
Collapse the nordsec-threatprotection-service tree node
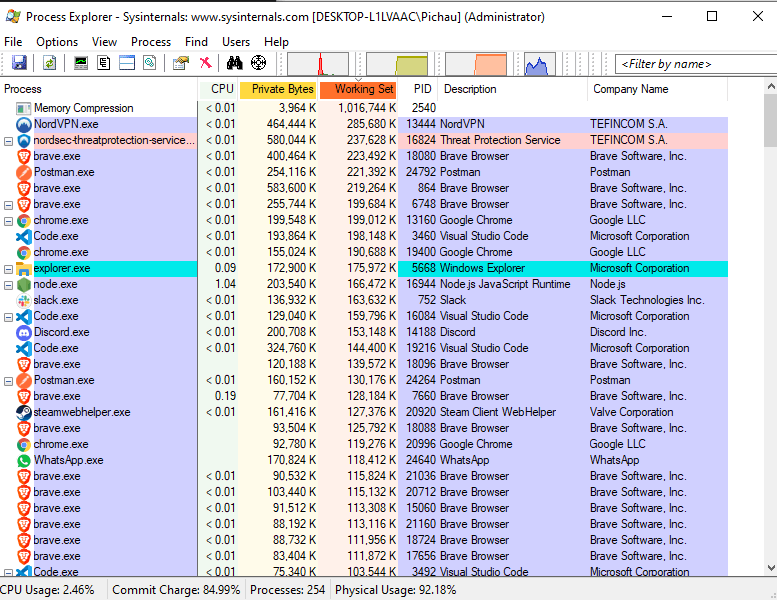[x=8, y=141]
